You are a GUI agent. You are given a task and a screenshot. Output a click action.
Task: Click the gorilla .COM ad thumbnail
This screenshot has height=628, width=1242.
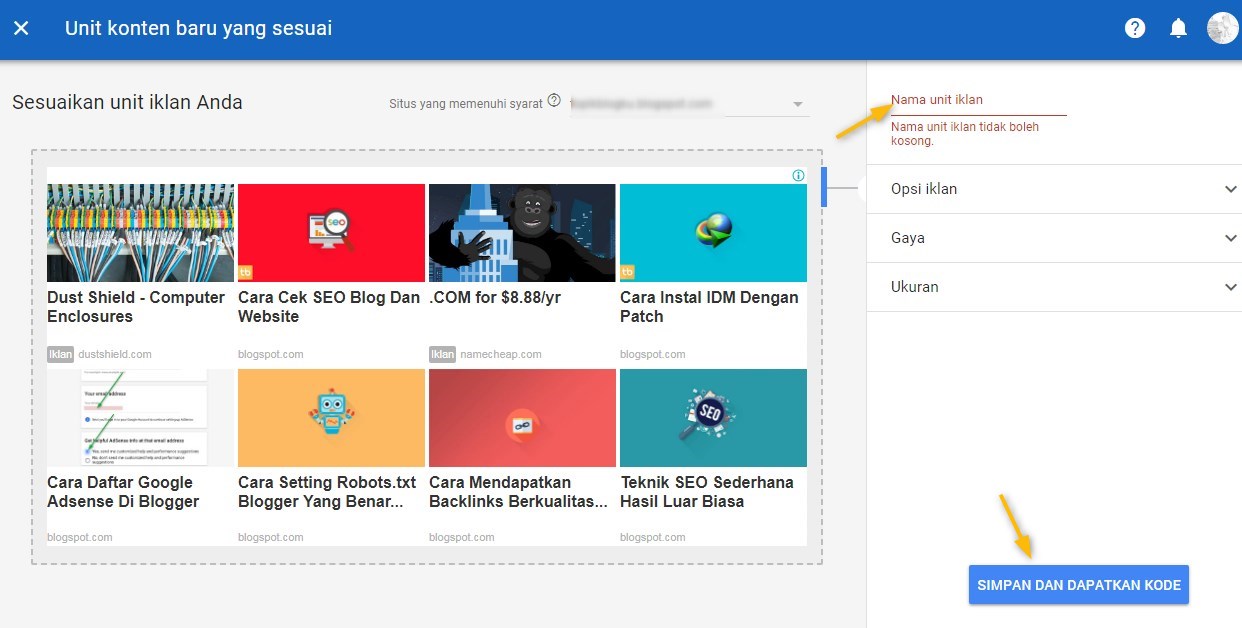522,233
